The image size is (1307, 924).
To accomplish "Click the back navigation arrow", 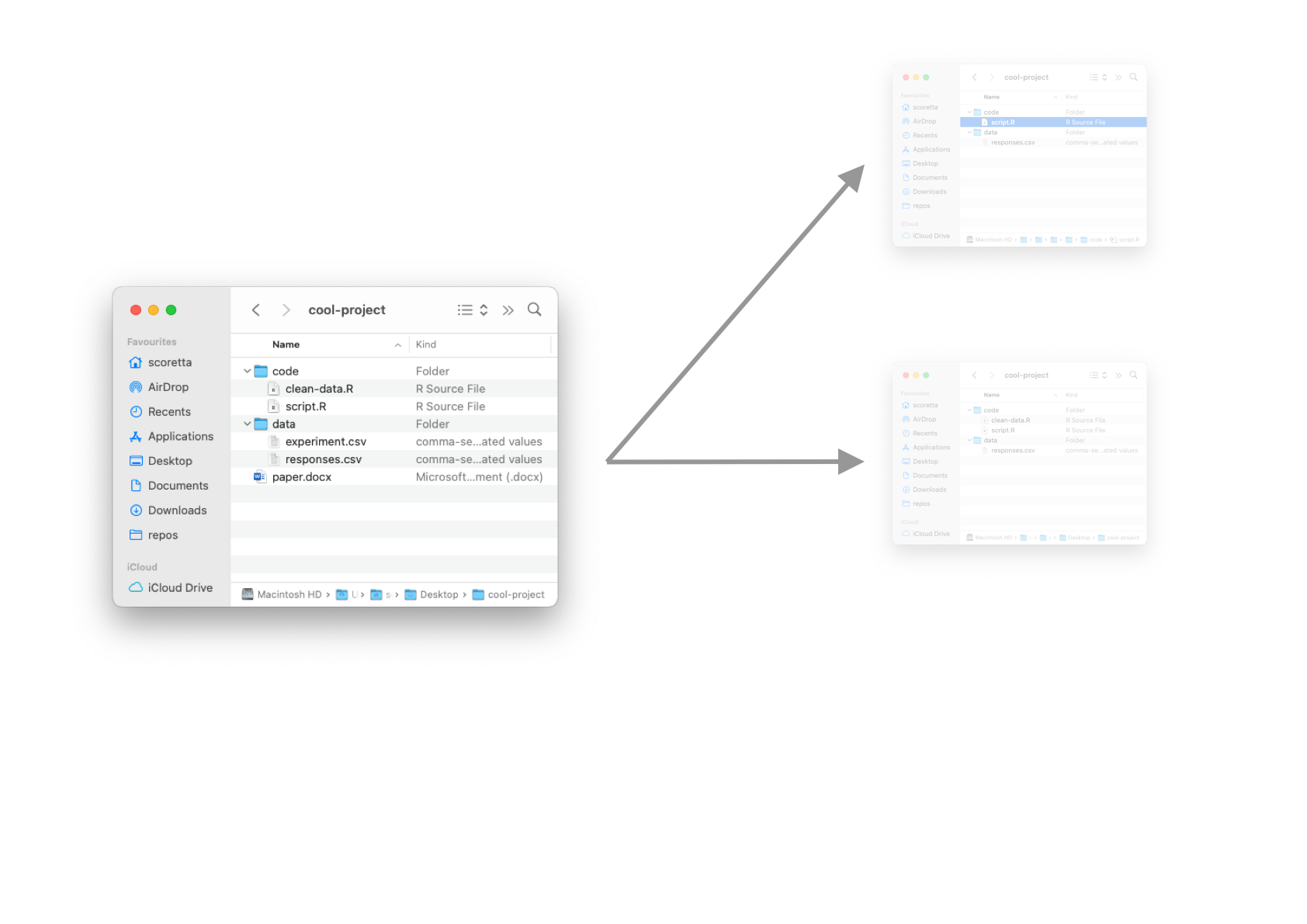I will (x=256, y=310).
